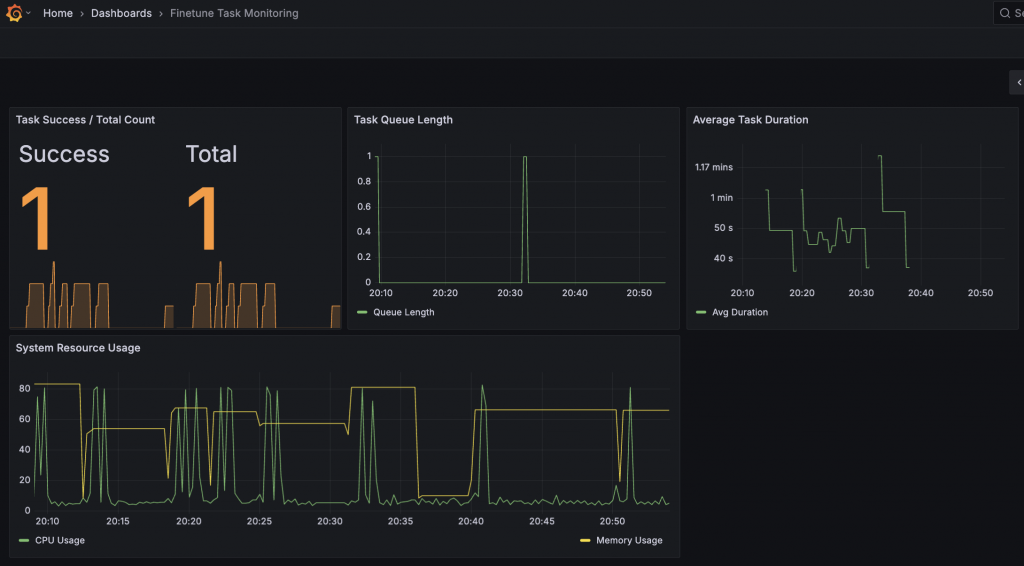
Task: Click the Total stat value 1
Action: [x=202, y=218]
